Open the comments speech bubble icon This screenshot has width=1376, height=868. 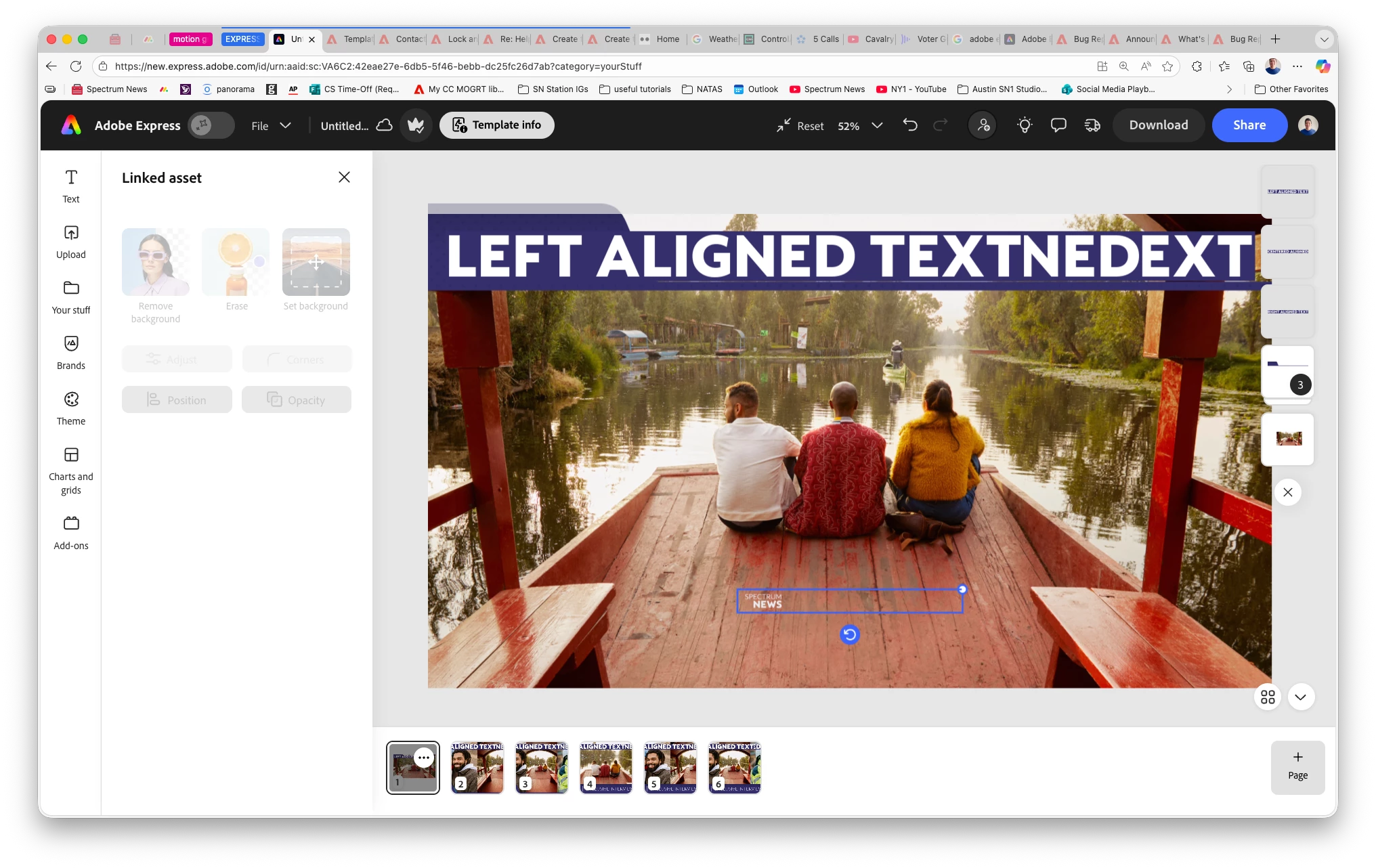(x=1058, y=125)
